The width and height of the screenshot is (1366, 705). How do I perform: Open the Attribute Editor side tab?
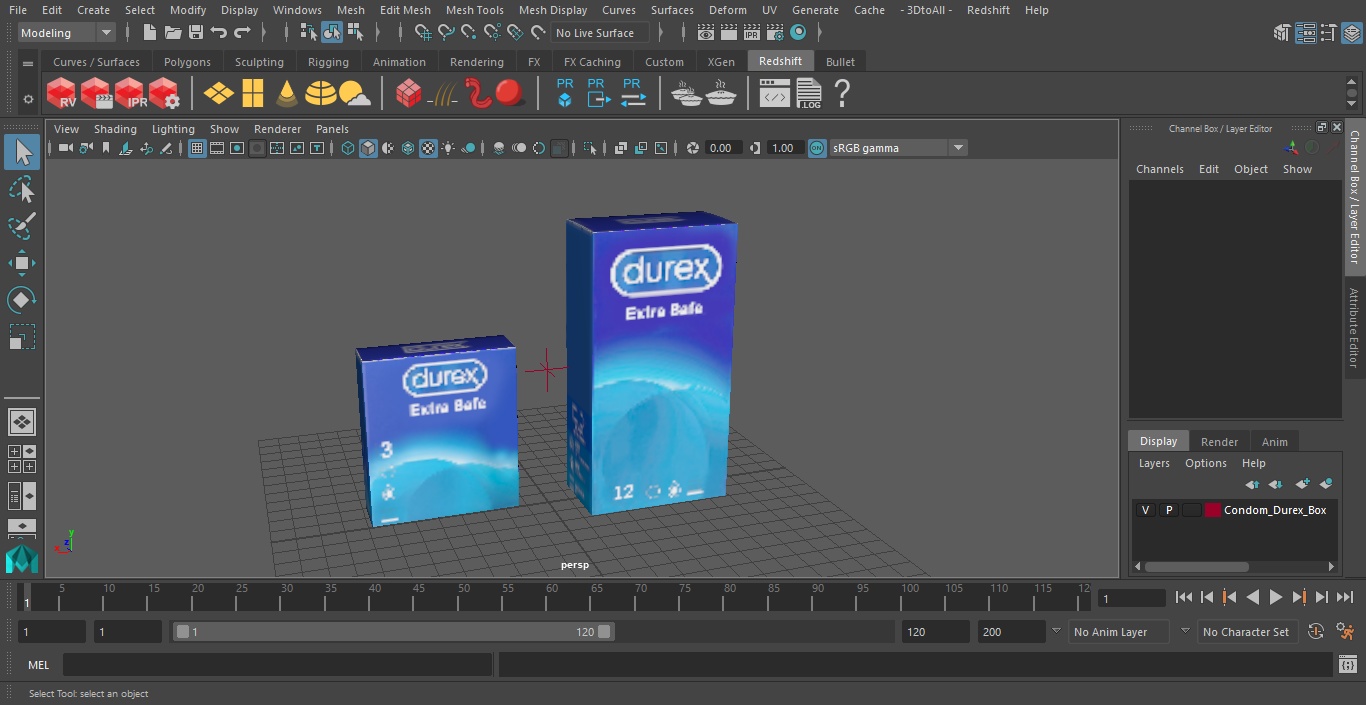point(1355,328)
